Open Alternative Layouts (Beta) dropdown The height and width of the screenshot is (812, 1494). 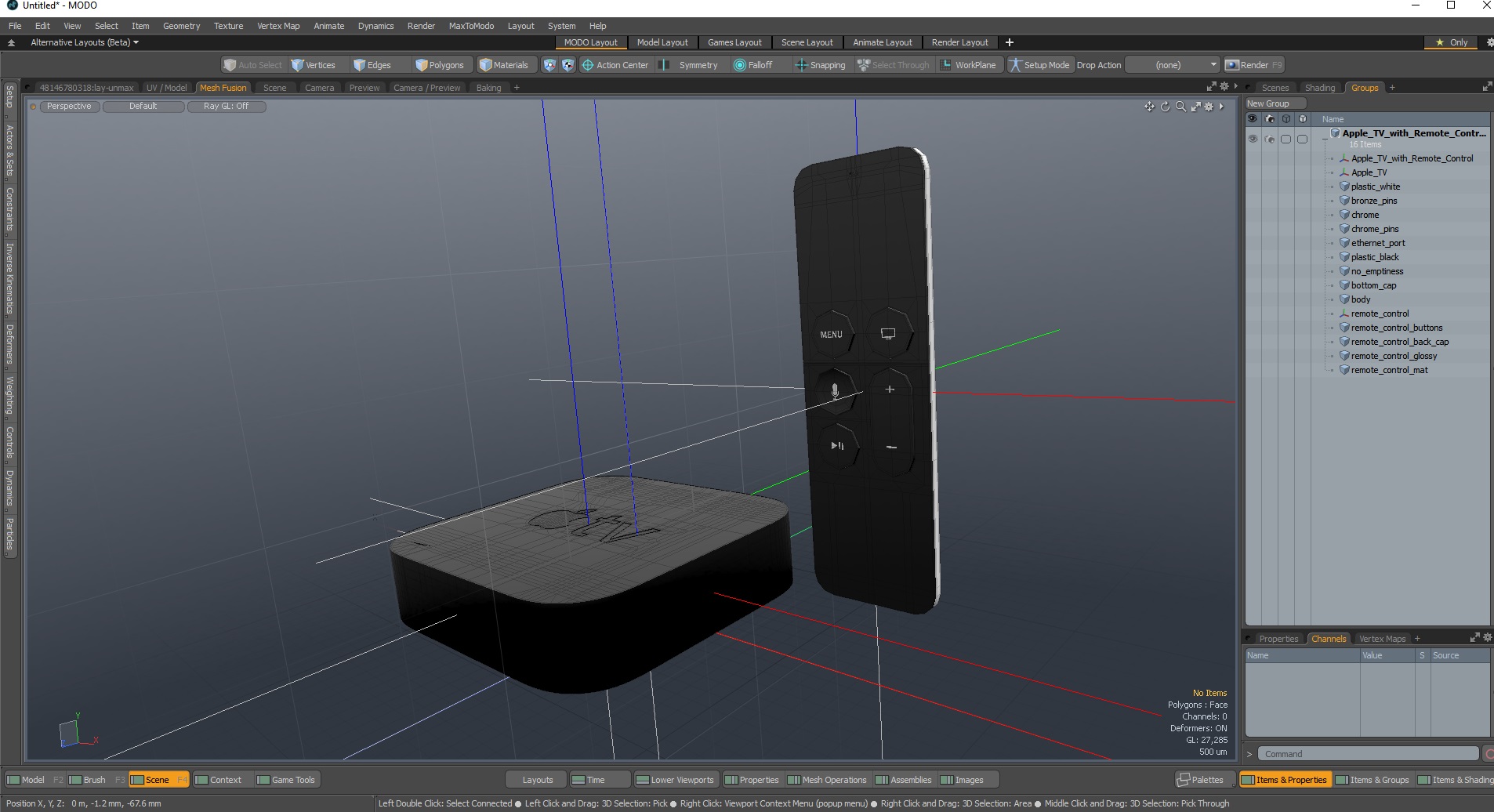85,42
